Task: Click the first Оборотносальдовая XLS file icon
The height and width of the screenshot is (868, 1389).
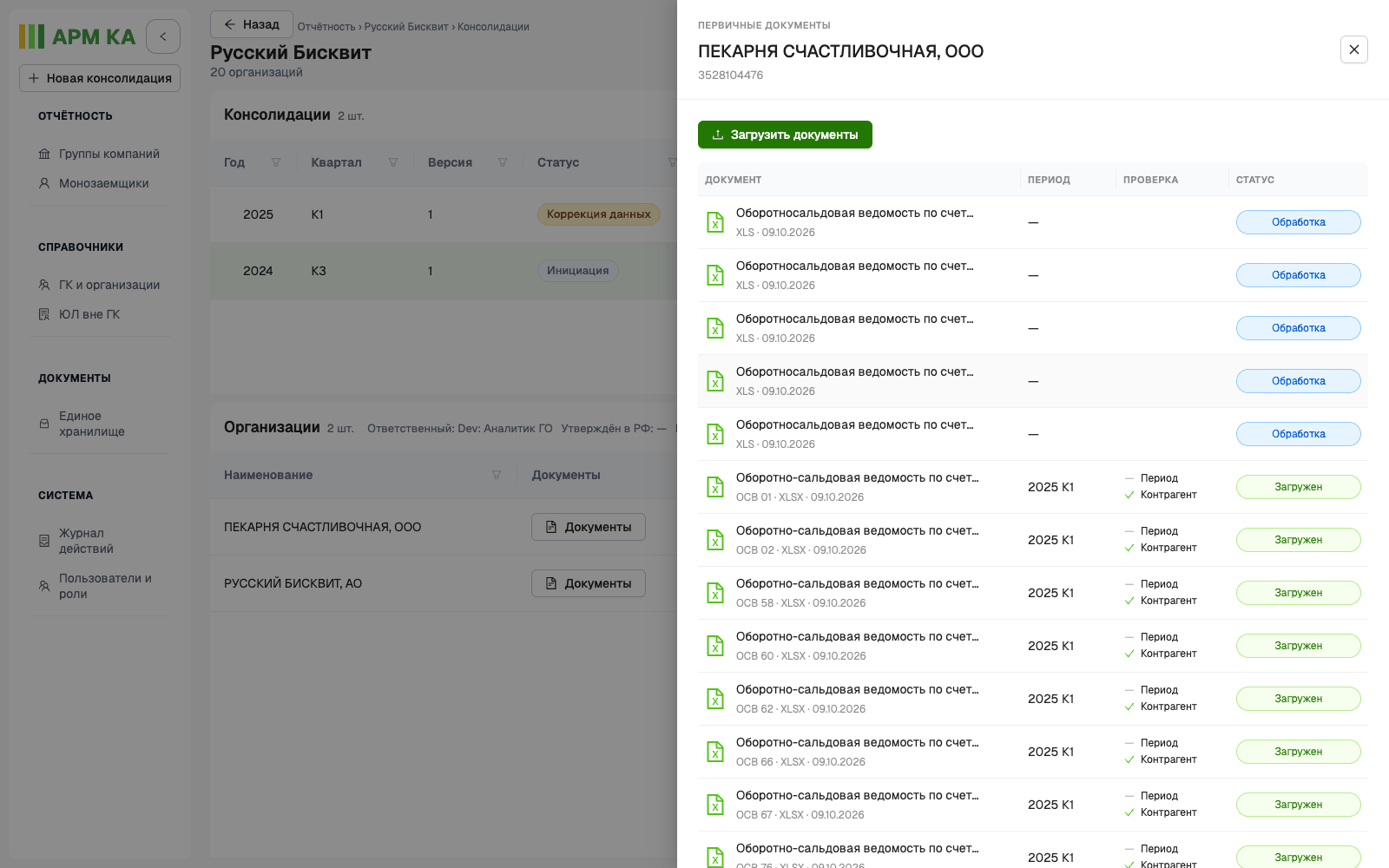Action: [715, 222]
